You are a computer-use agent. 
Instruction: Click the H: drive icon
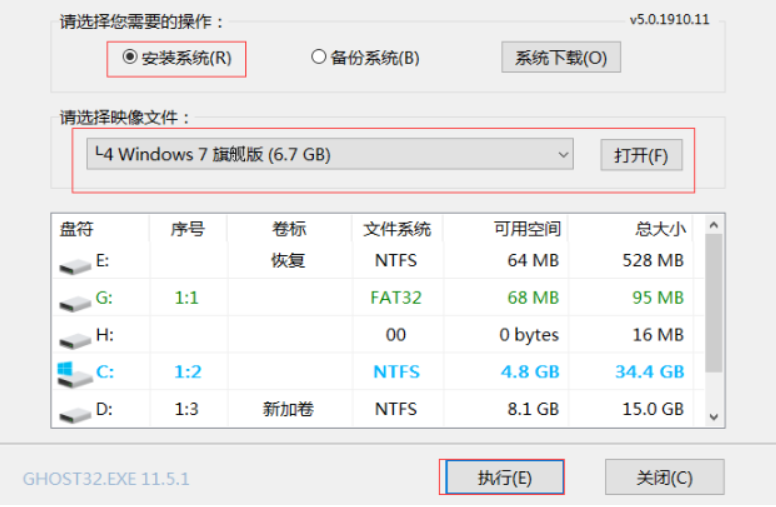pos(75,339)
